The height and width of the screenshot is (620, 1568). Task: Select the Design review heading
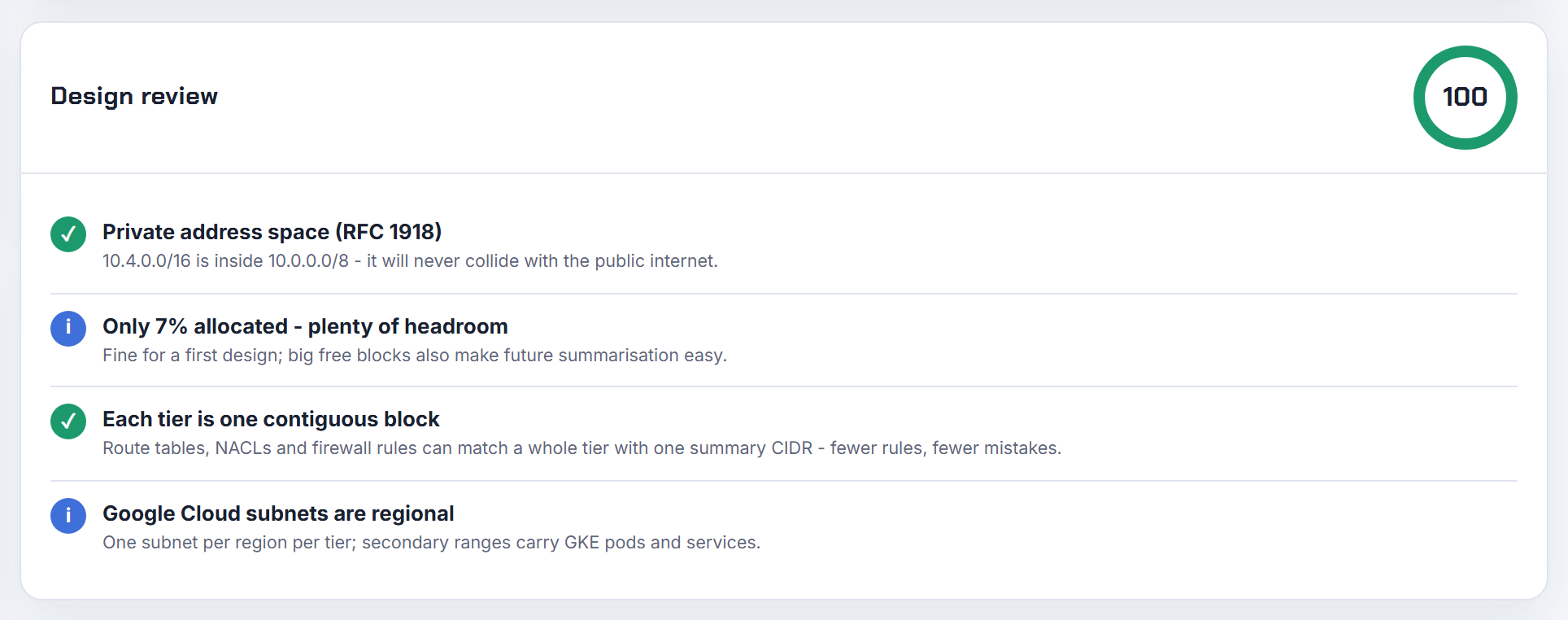click(134, 96)
